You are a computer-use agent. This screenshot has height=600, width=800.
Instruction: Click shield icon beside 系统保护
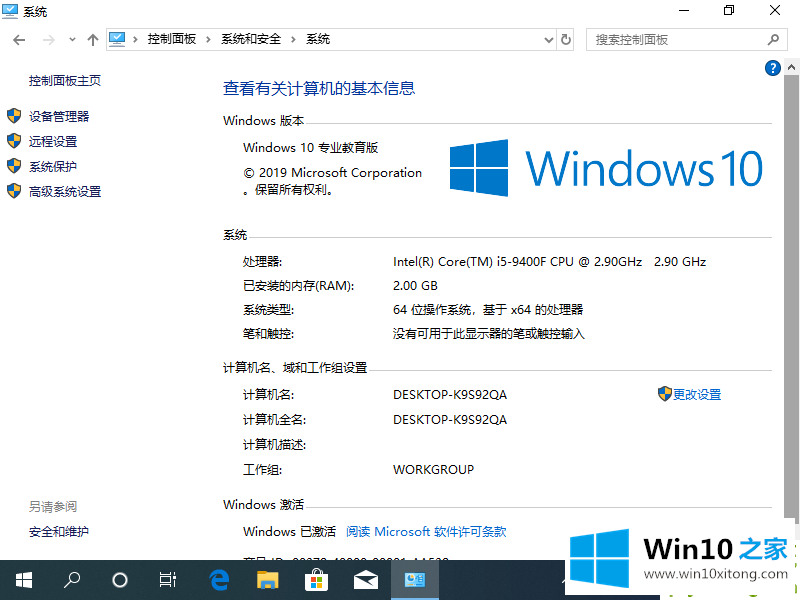pos(14,166)
